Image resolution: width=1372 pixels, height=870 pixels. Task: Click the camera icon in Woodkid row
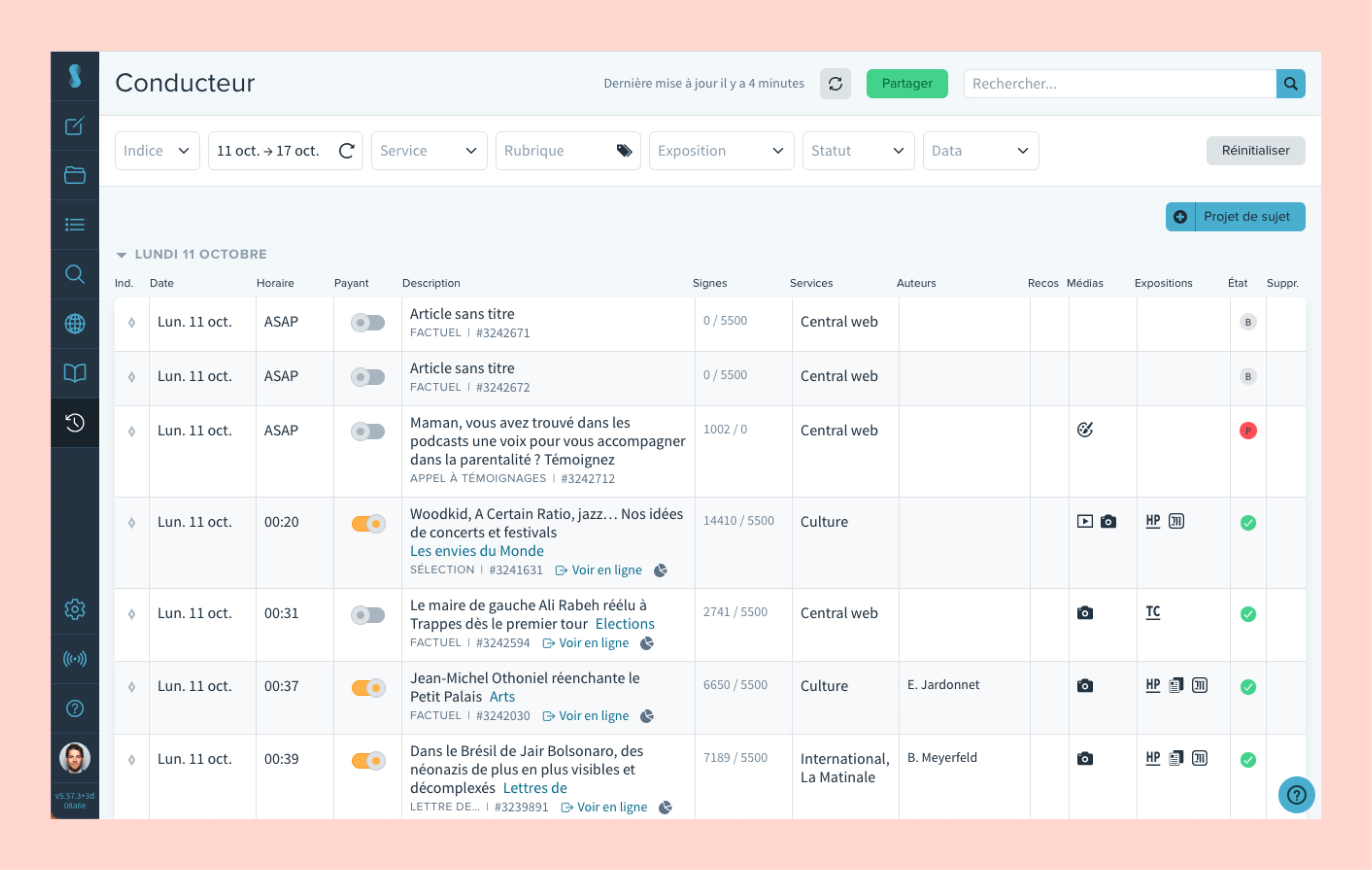point(1108,521)
